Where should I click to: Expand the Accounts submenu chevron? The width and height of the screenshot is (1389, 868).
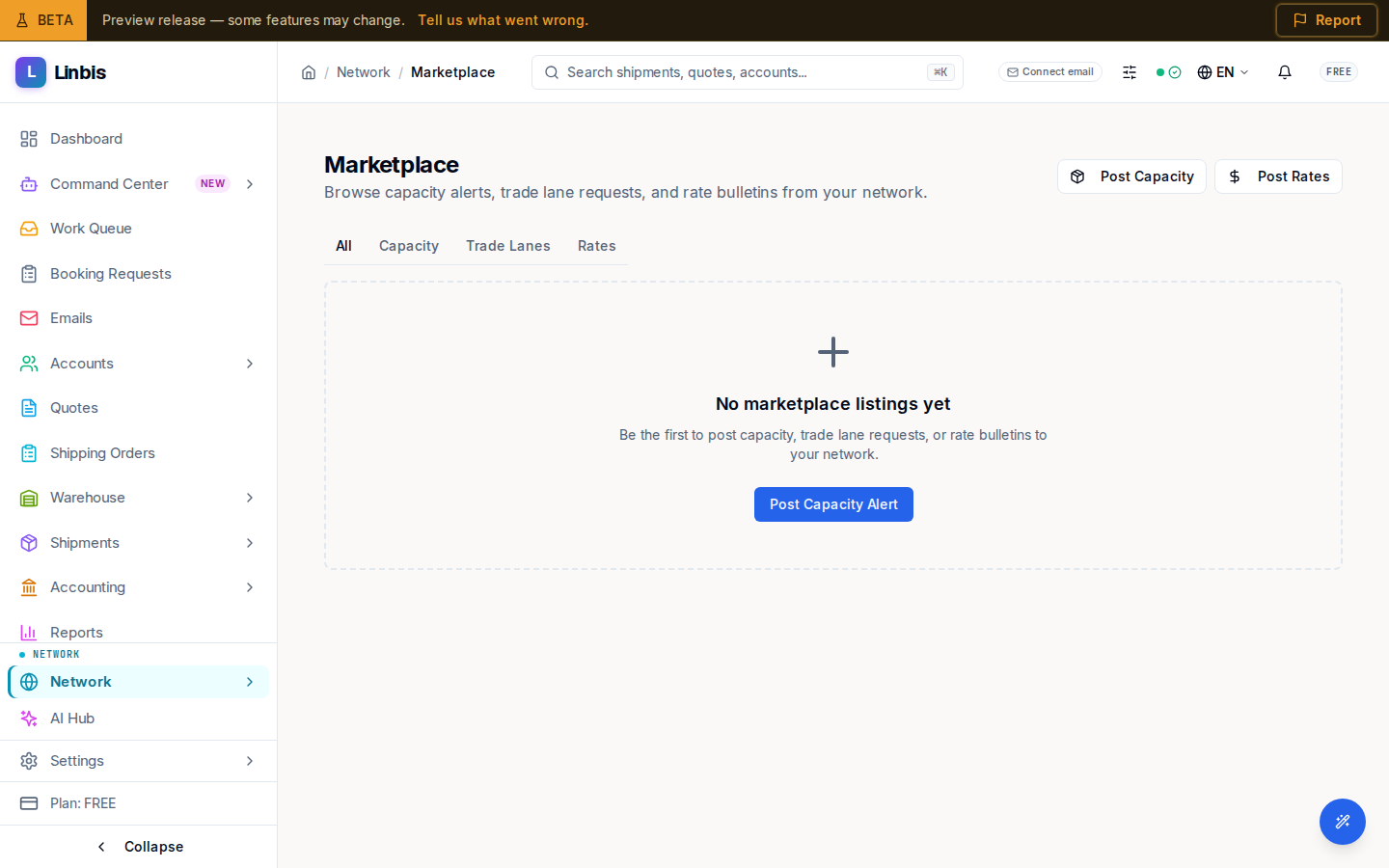coord(250,364)
